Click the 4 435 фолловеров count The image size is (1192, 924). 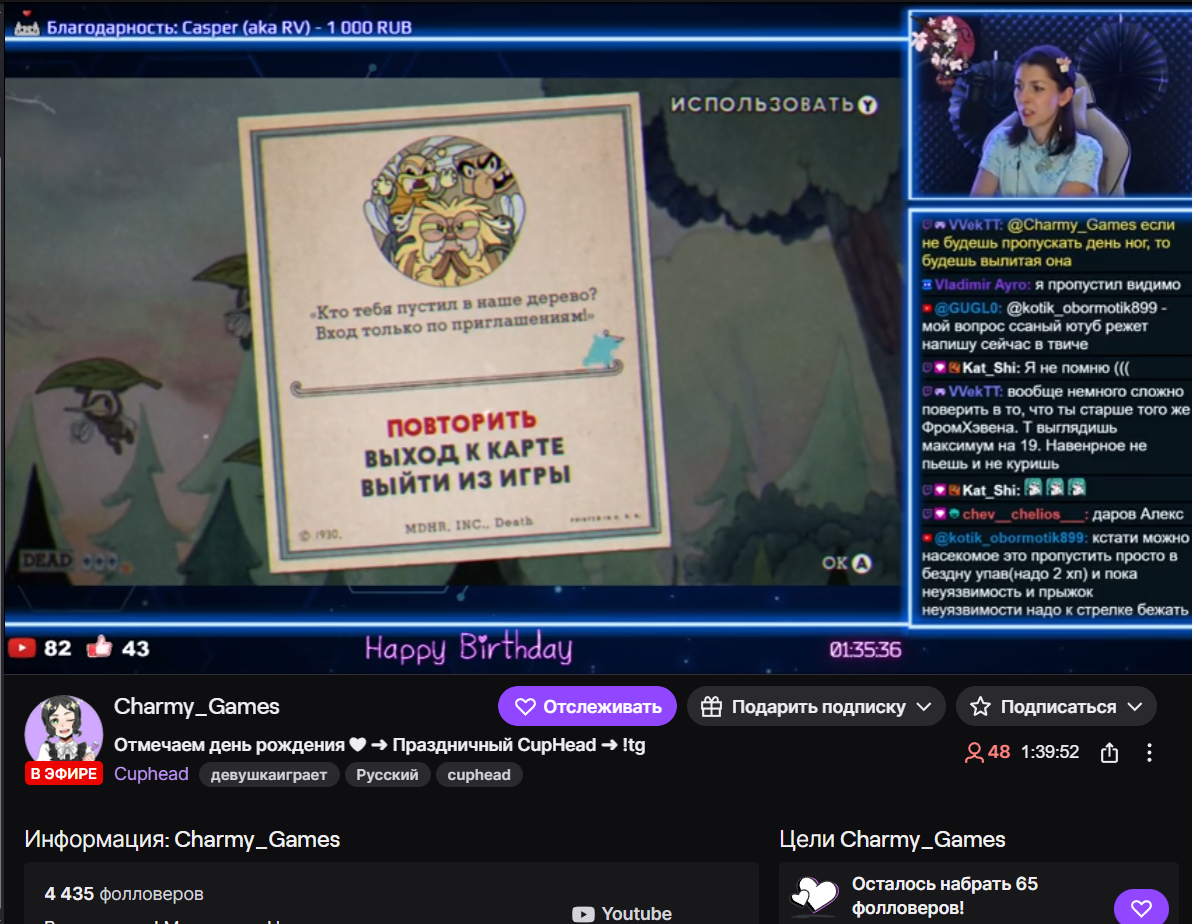[124, 894]
